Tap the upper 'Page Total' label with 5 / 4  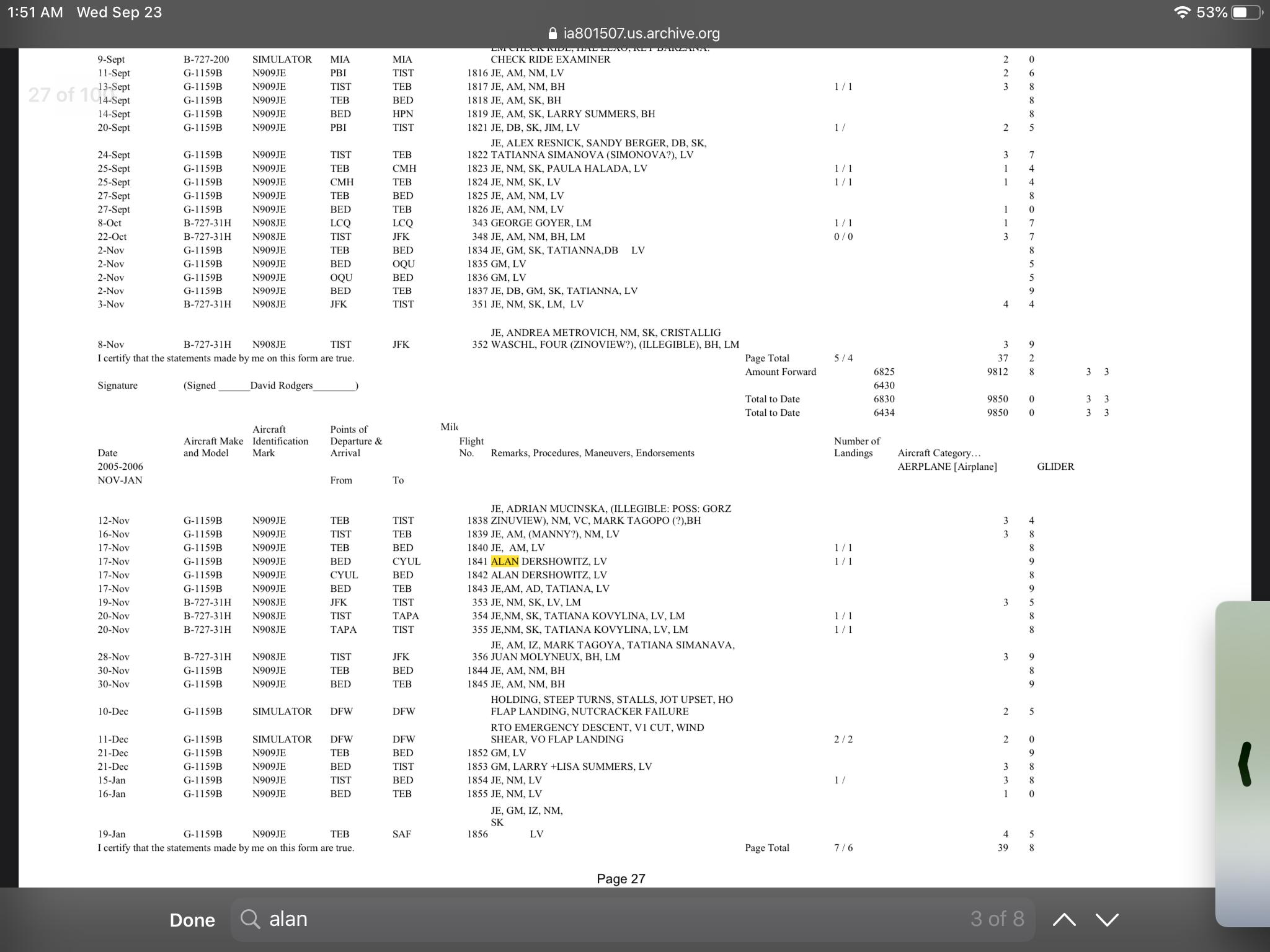pos(767,358)
